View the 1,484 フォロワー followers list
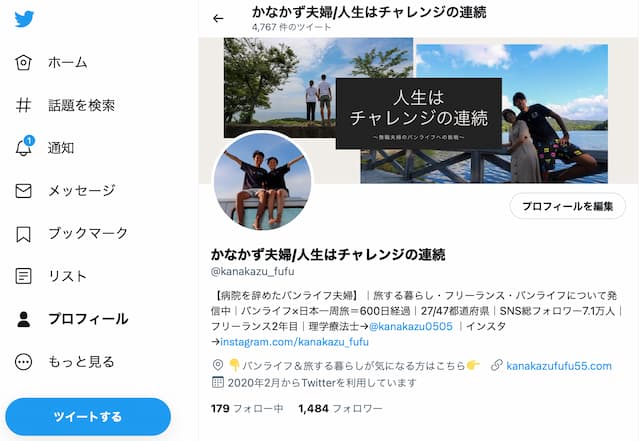The width and height of the screenshot is (640, 441). (x=340, y=408)
